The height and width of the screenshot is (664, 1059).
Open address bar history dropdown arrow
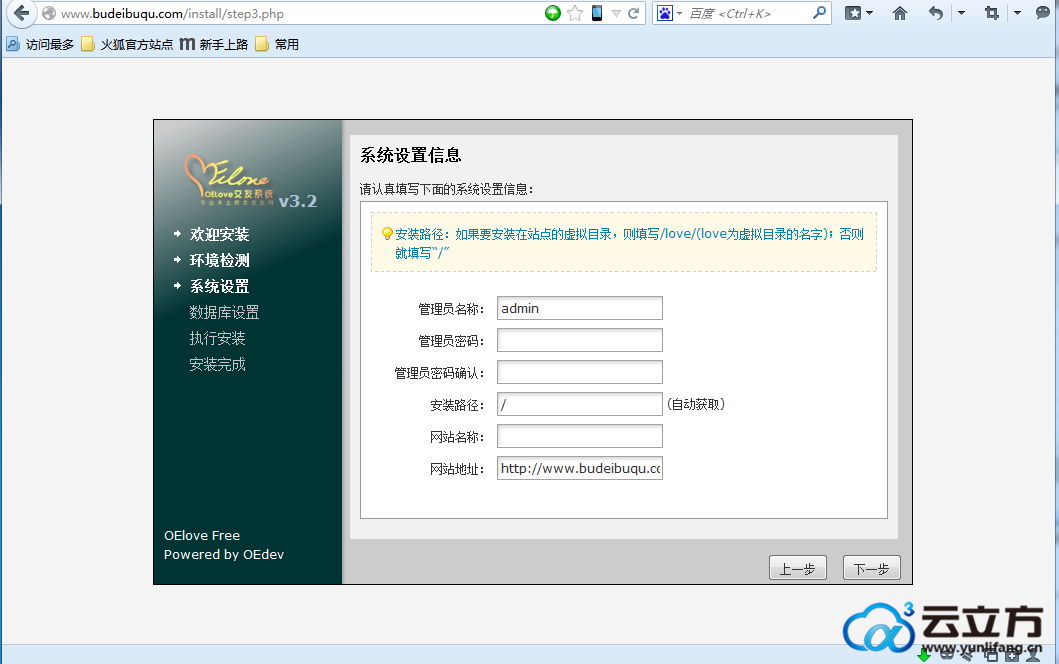[616, 14]
